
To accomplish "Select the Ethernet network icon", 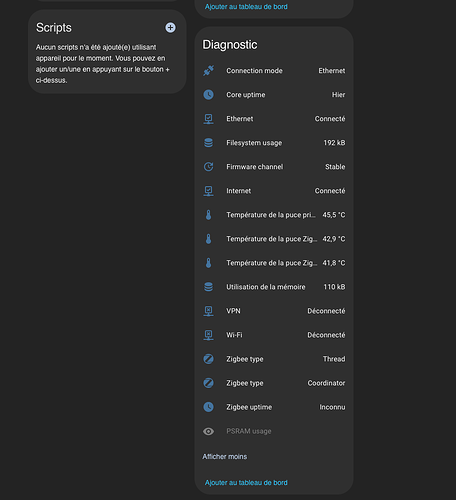I will coord(208,119).
